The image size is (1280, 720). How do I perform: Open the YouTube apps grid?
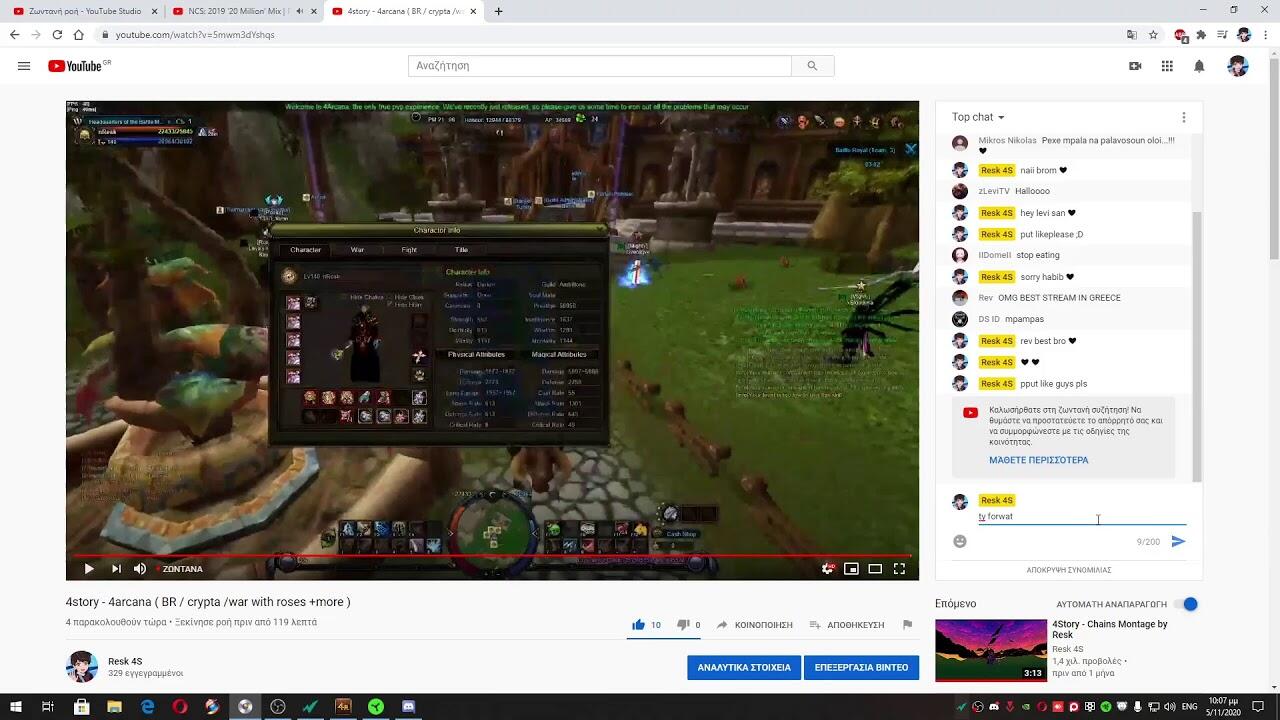[1167, 66]
